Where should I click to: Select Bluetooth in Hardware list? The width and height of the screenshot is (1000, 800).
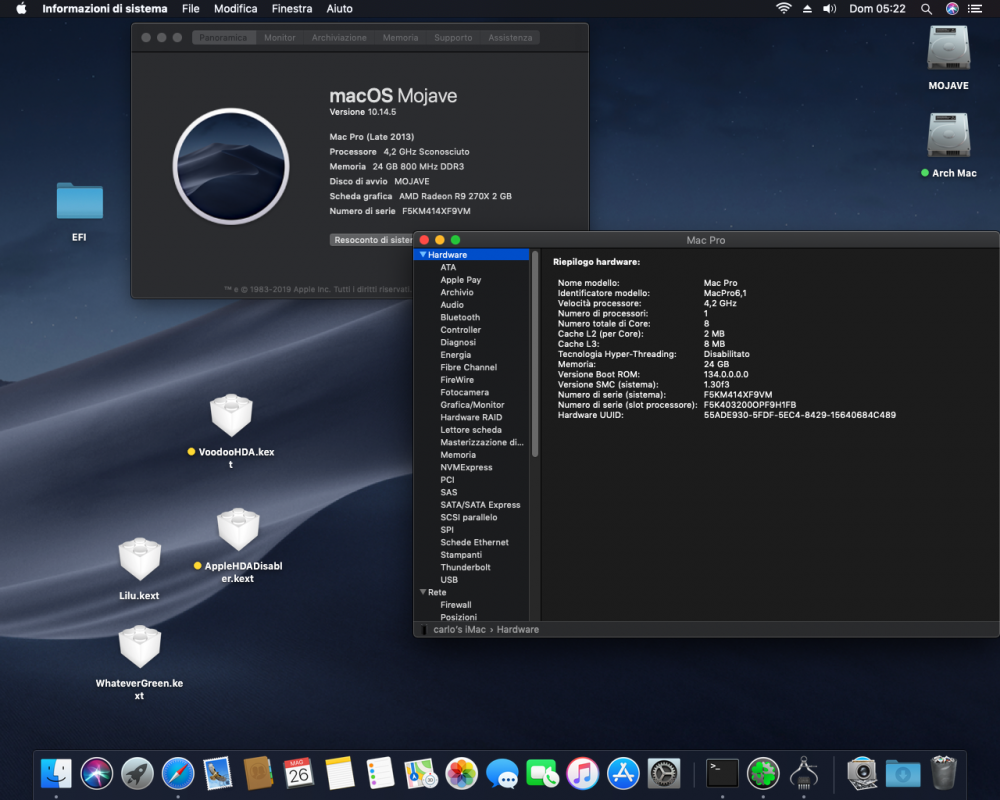460,317
